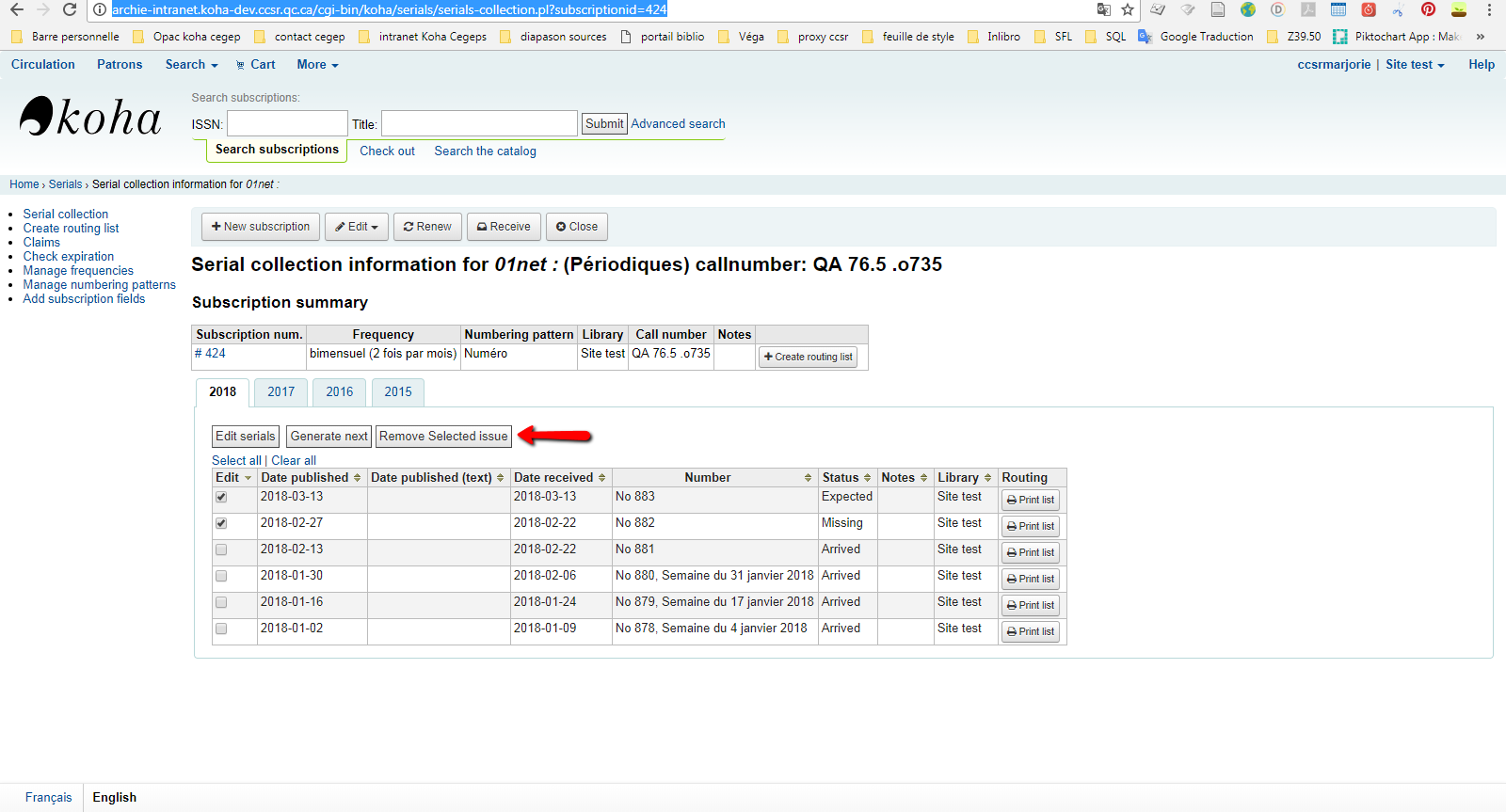Click the Koha logo
This screenshot has width=1506, height=812.
point(90,118)
